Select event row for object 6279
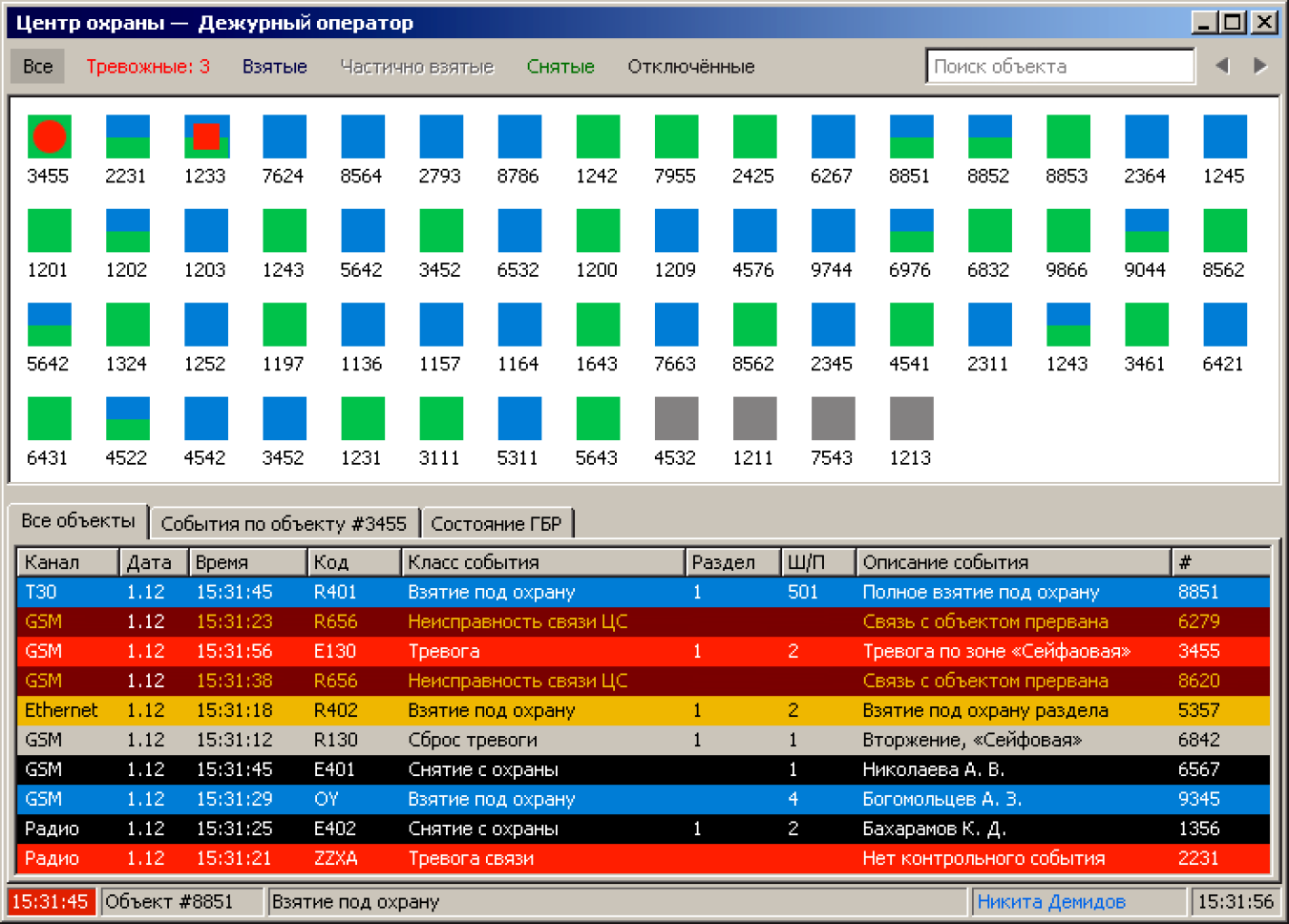This screenshot has height=924, width=1289. coord(644,621)
